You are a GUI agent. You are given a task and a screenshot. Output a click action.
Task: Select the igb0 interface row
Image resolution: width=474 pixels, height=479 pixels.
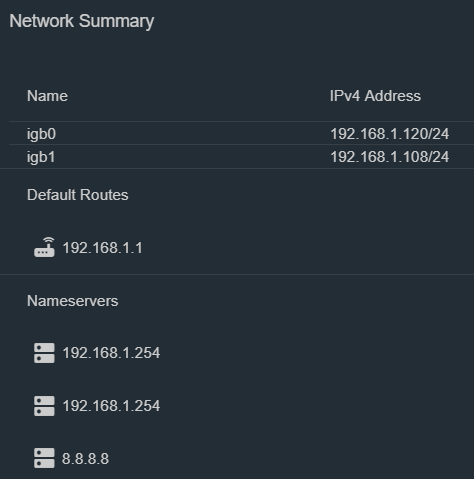coord(241,133)
